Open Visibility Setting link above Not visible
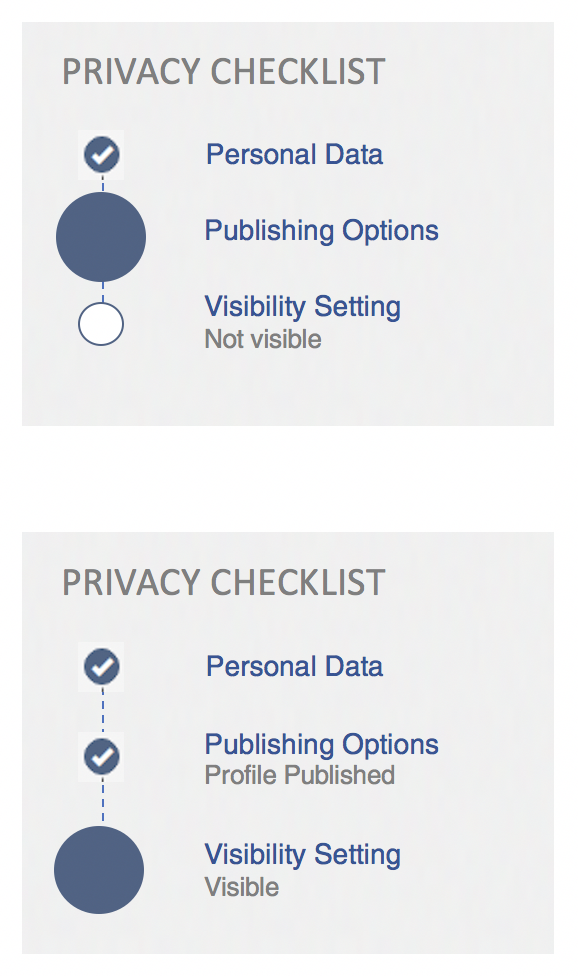 [x=302, y=307]
